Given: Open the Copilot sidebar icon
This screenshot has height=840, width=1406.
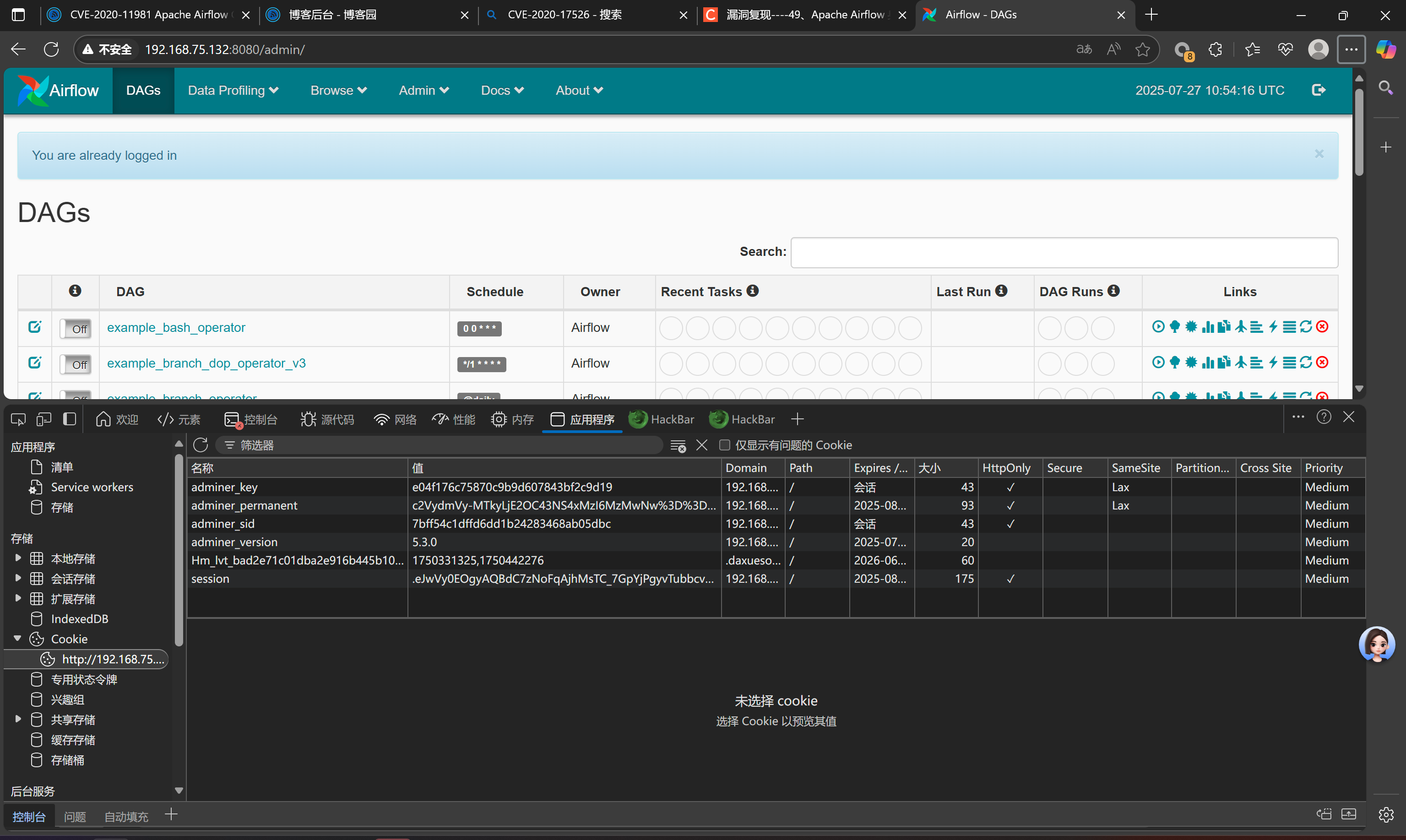Looking at the screenshot, I should pos(1385,50).
